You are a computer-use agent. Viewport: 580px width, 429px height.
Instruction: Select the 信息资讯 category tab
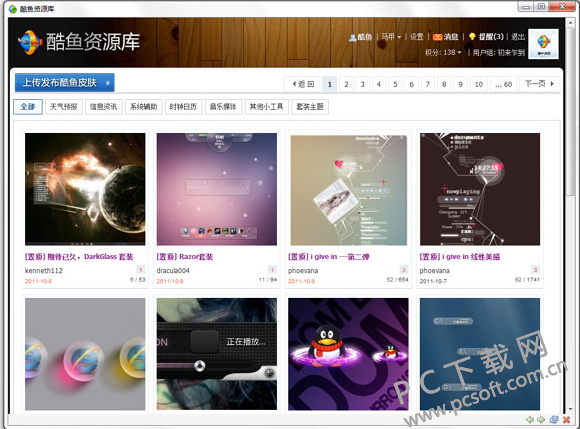104,107
